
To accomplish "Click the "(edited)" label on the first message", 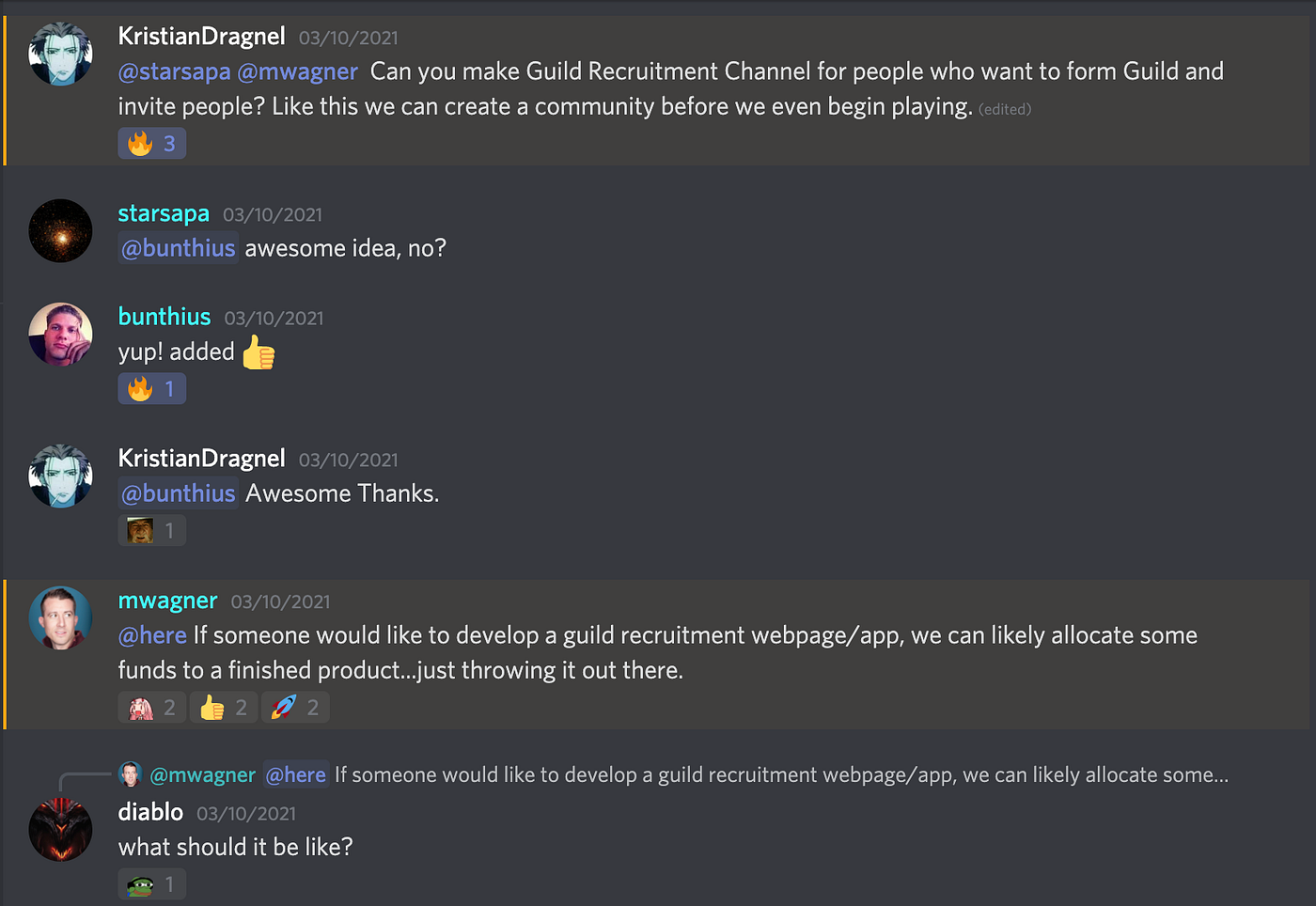I will pyautogui.click(x=1004, y=108).
